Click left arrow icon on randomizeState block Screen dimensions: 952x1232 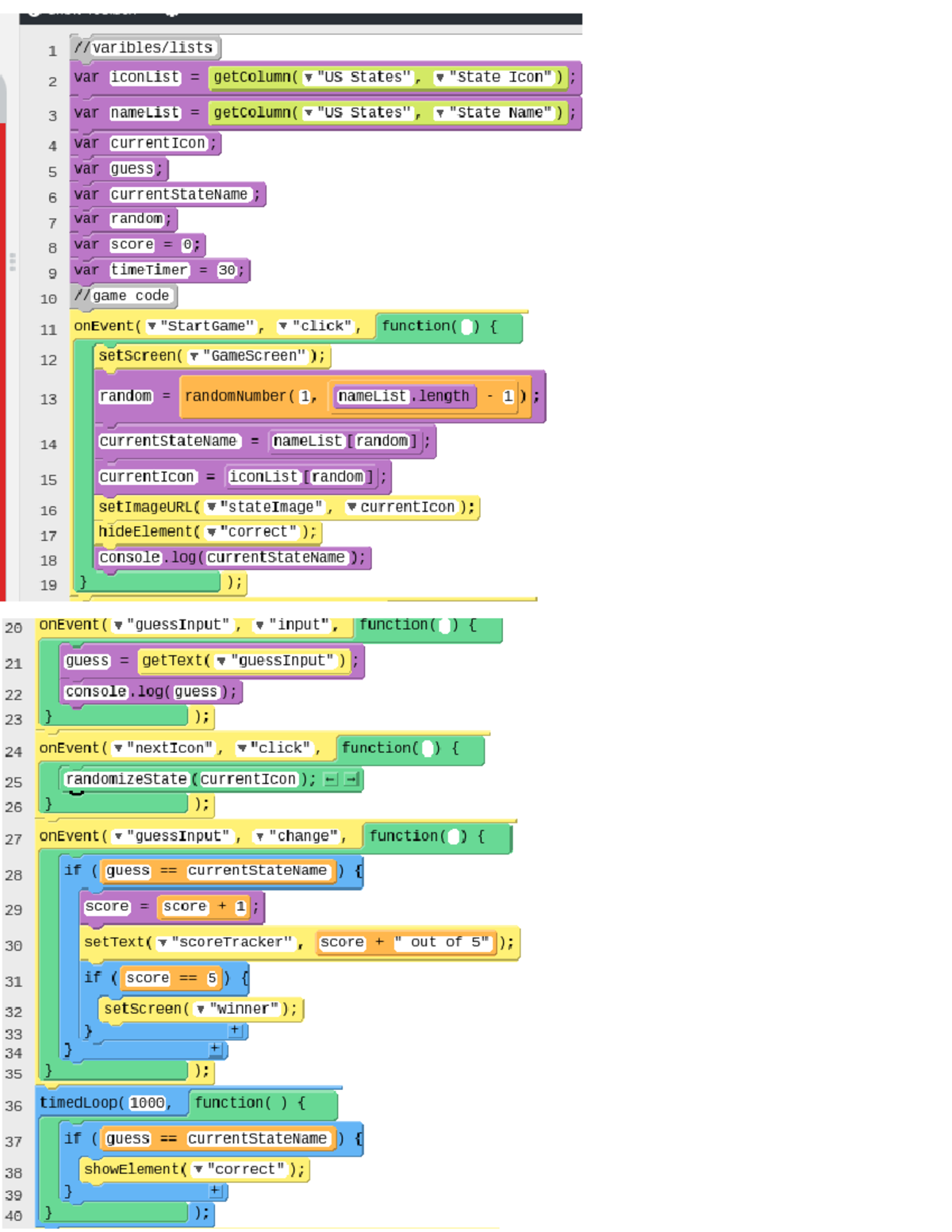[x=331, y=779]
